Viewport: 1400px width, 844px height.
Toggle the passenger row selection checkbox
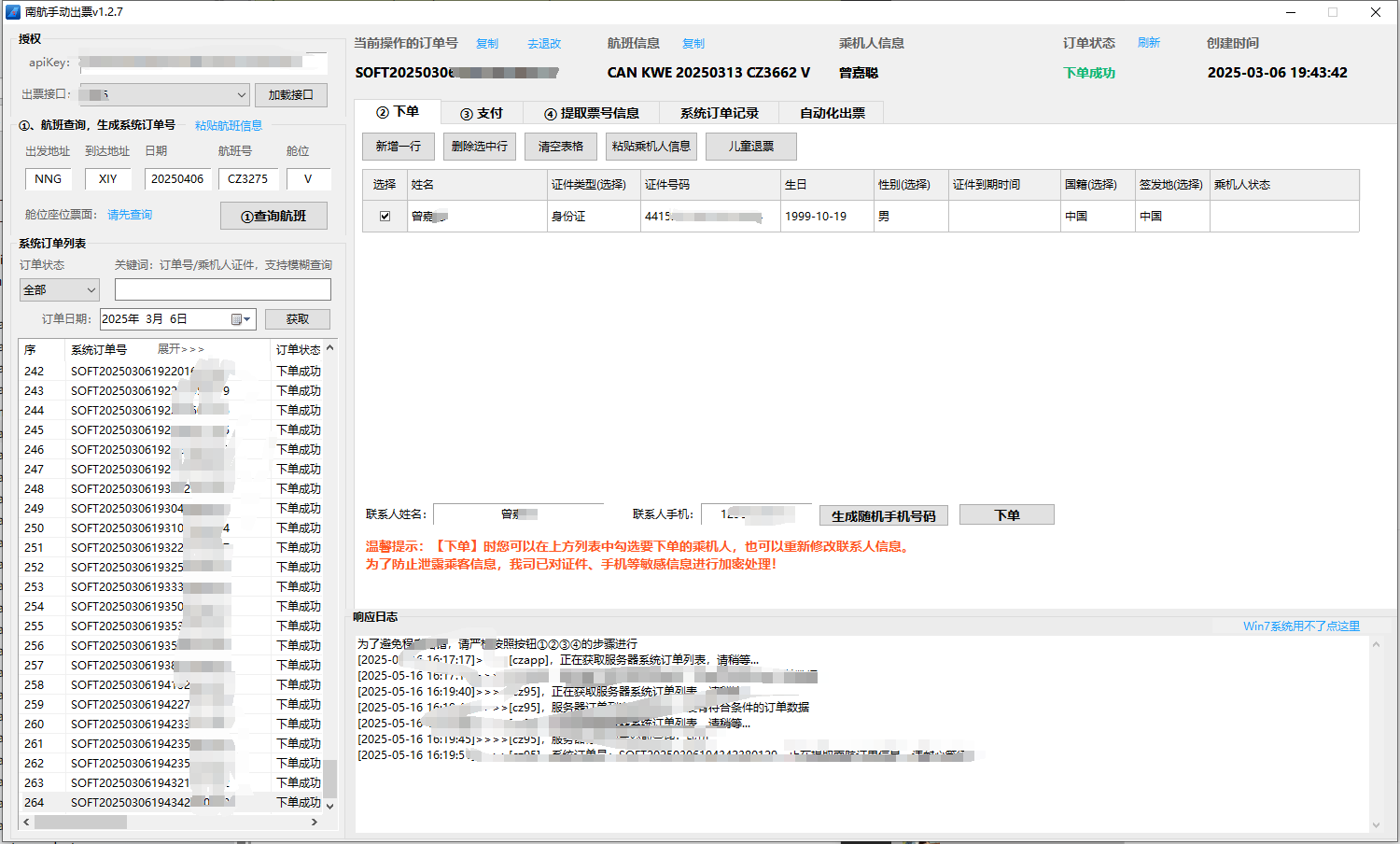pos(385,217)
